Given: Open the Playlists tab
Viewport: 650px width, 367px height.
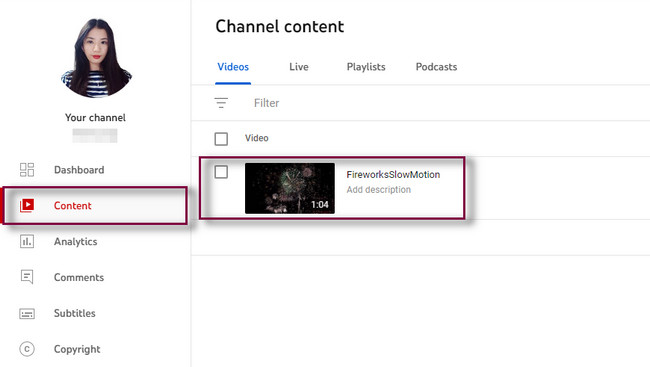Looking at the screenshot, I should click(x=366, y=67).
